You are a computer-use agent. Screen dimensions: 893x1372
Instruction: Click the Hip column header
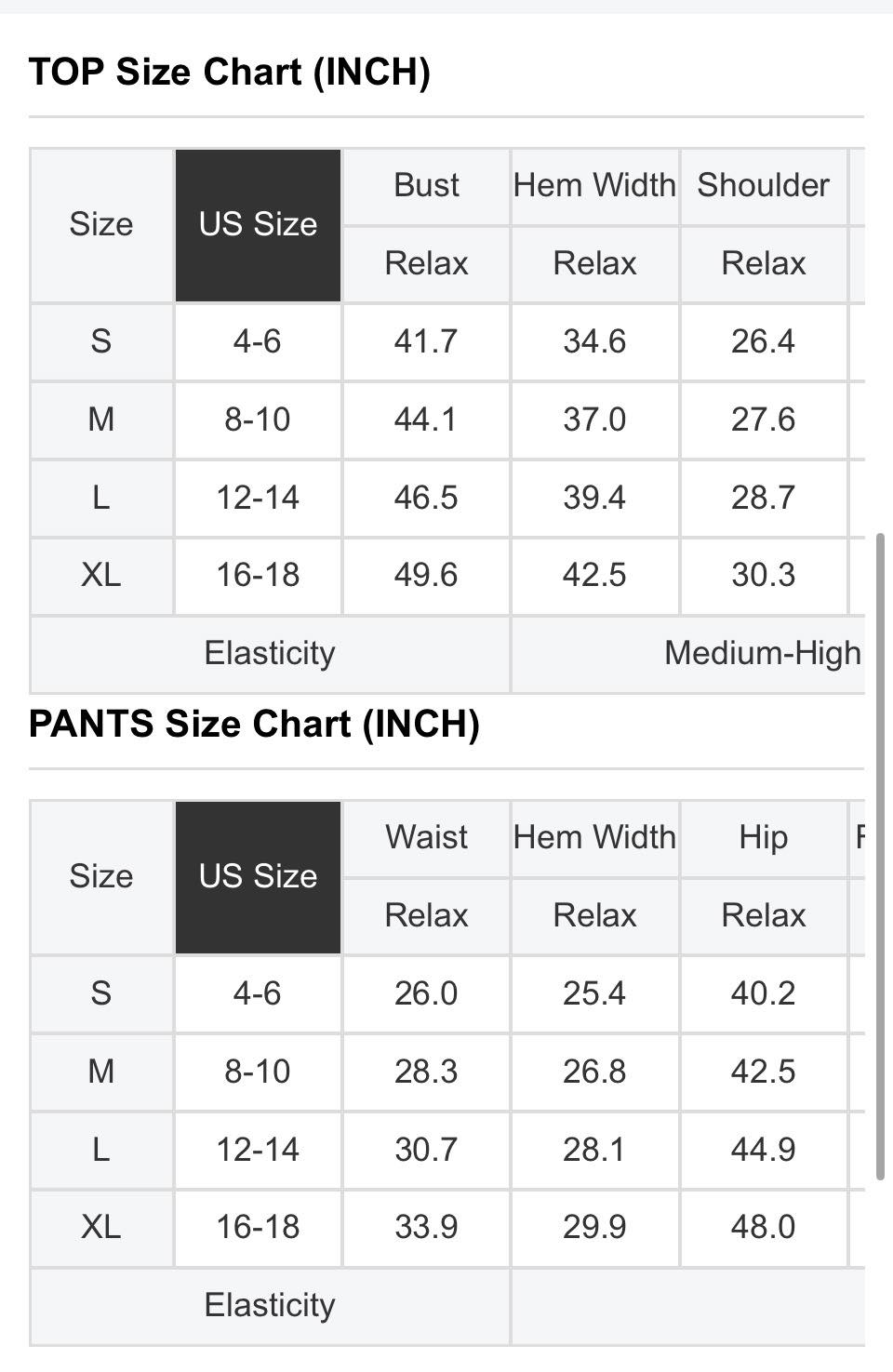coord(764,838)
